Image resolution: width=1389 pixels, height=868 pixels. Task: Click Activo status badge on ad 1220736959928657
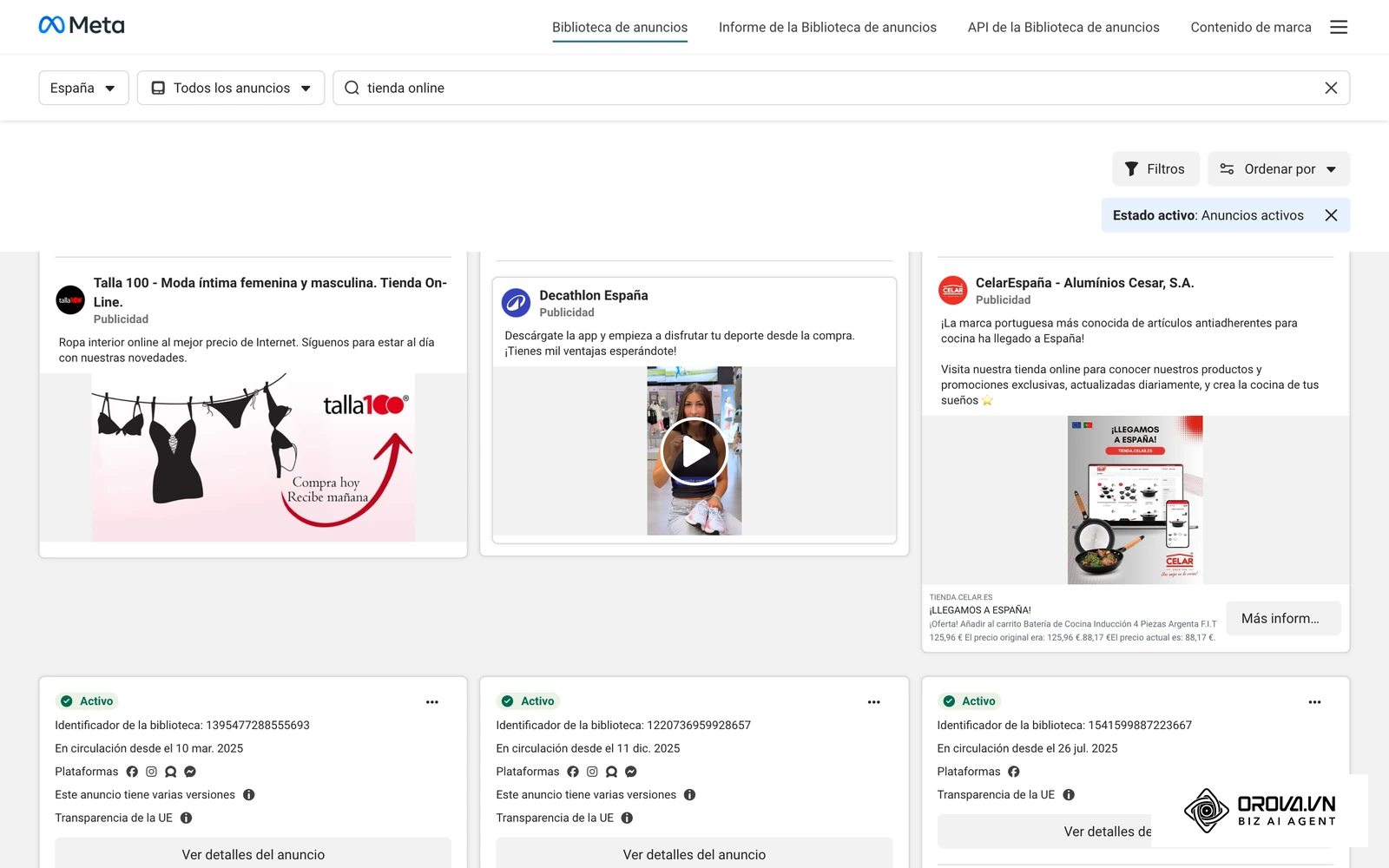click(x=530, y=701)
